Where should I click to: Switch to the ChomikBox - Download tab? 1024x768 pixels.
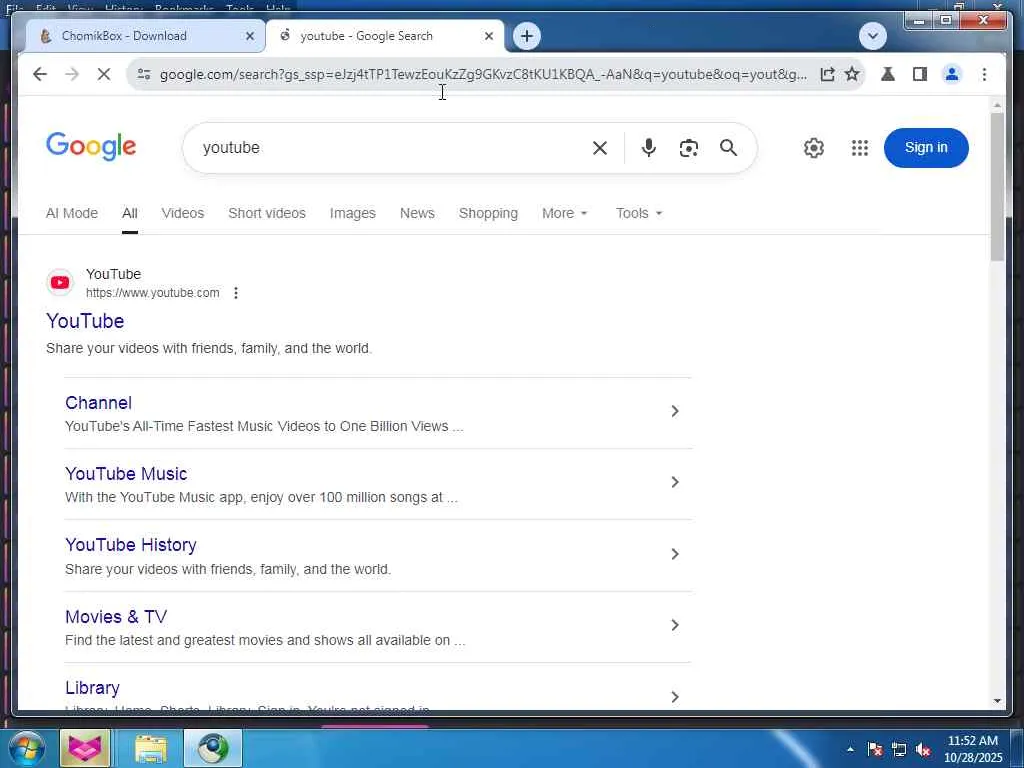[145, 36]
